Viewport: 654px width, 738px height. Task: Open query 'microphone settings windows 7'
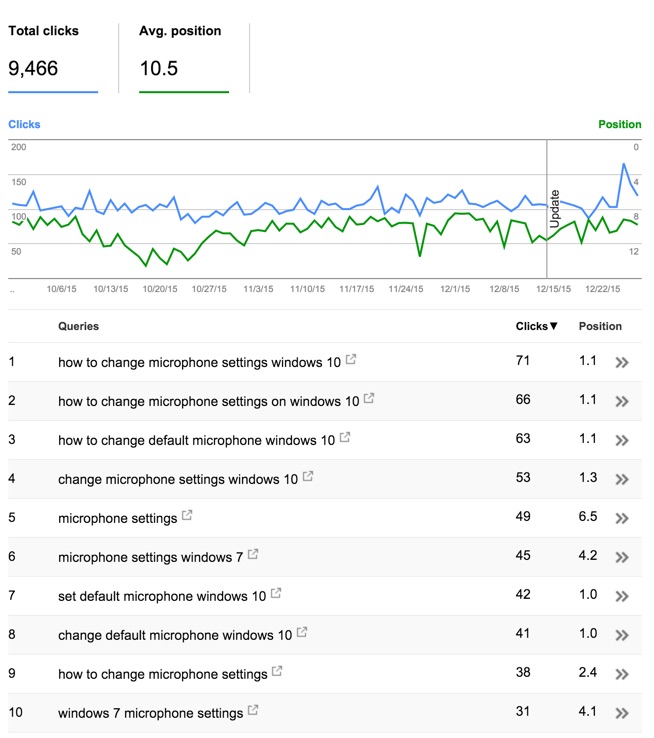[151, 558]
